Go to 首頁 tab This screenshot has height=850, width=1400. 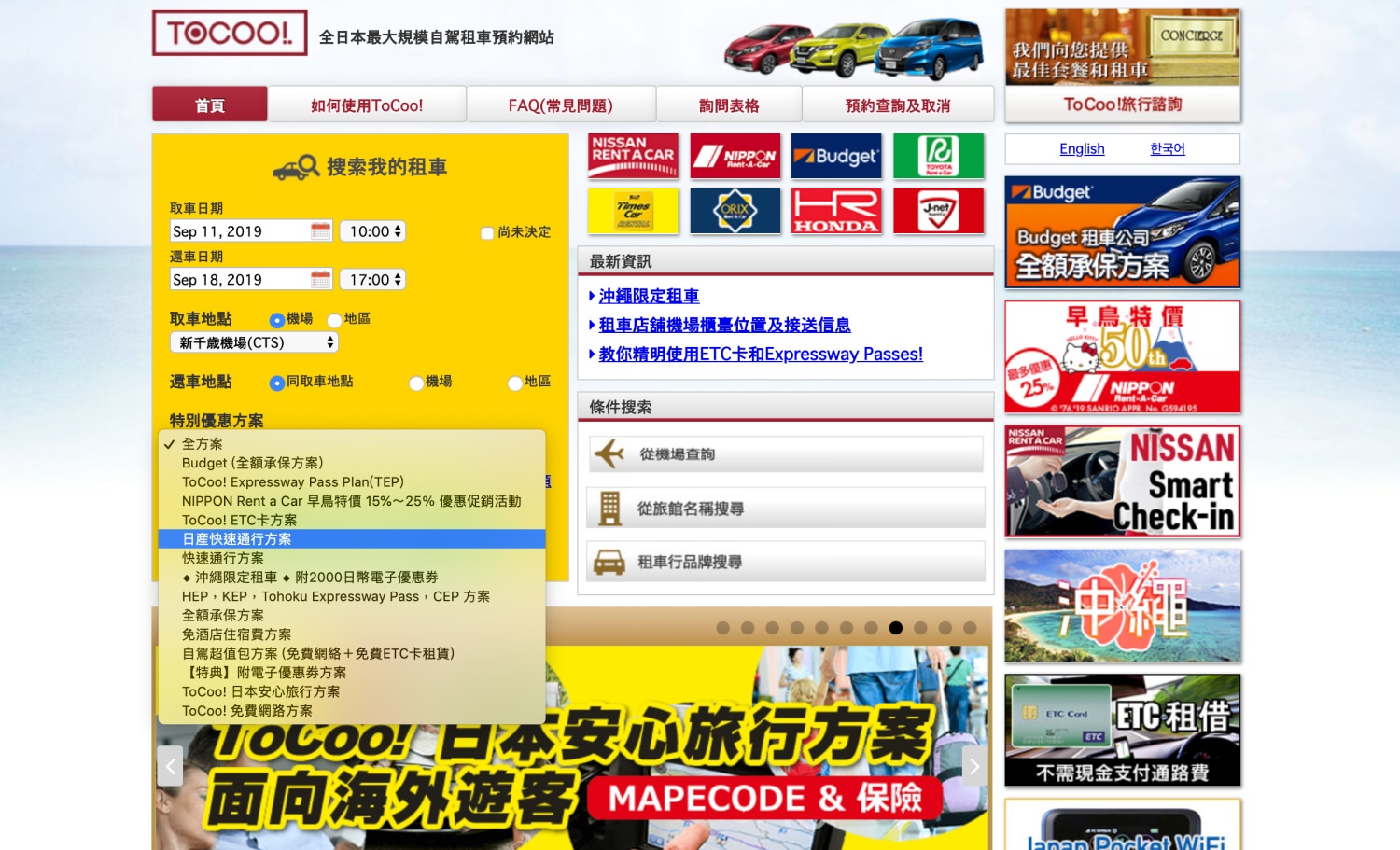tap(210, 105)
